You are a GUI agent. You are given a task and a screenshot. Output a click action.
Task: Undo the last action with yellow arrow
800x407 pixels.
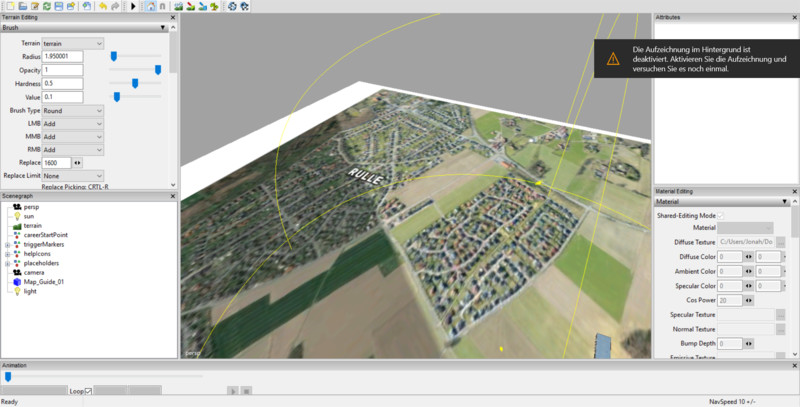[103, 6]
